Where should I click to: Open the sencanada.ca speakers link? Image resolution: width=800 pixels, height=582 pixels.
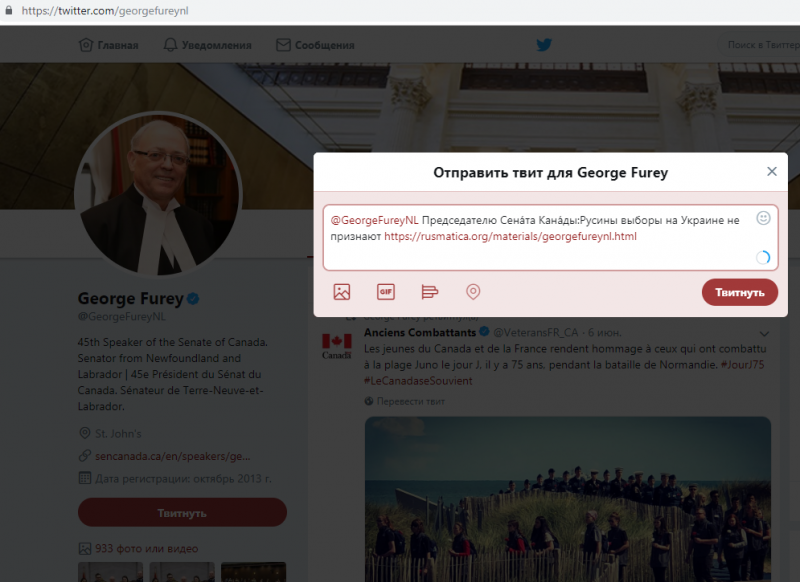[173, 457]
